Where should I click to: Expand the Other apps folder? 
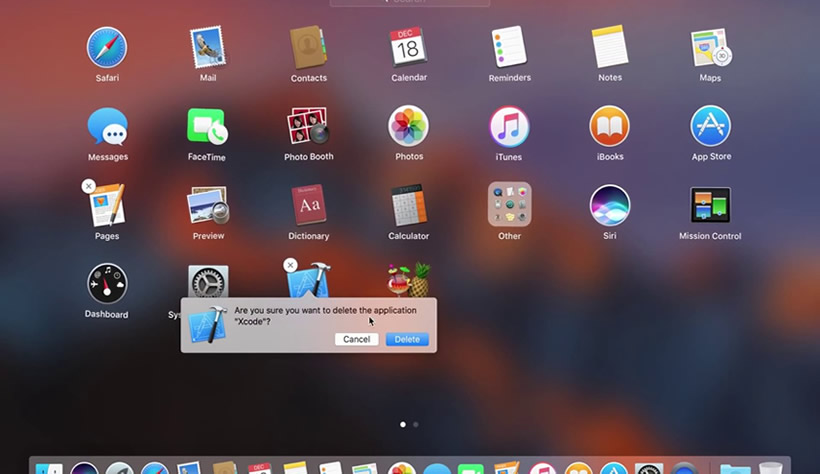point(509,204)
